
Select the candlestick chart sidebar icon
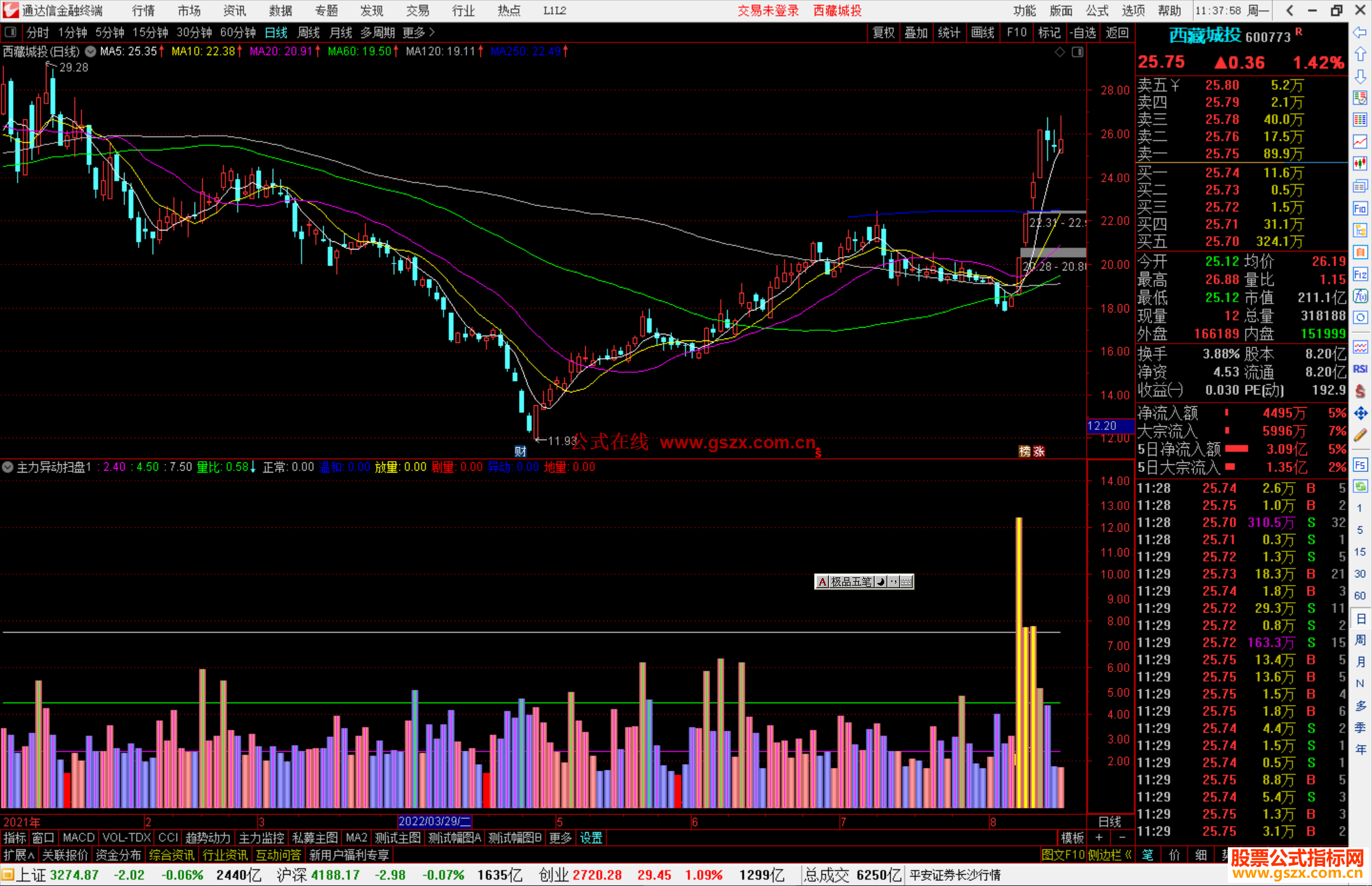point(1360,164)
